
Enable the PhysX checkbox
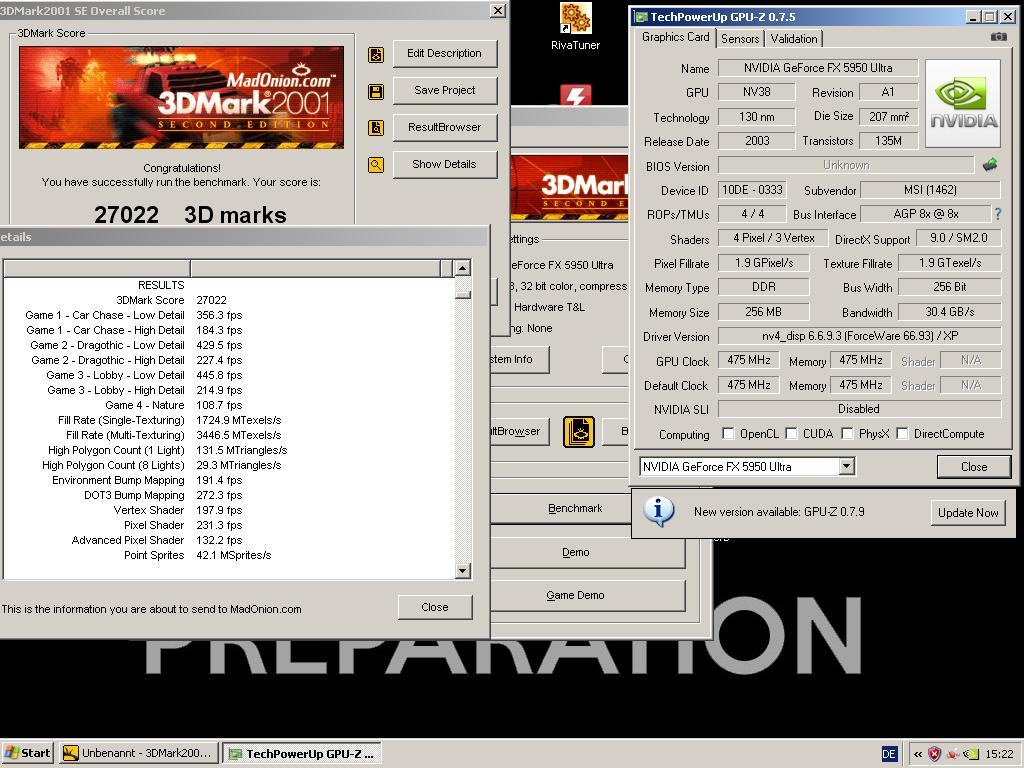(847, 434)
